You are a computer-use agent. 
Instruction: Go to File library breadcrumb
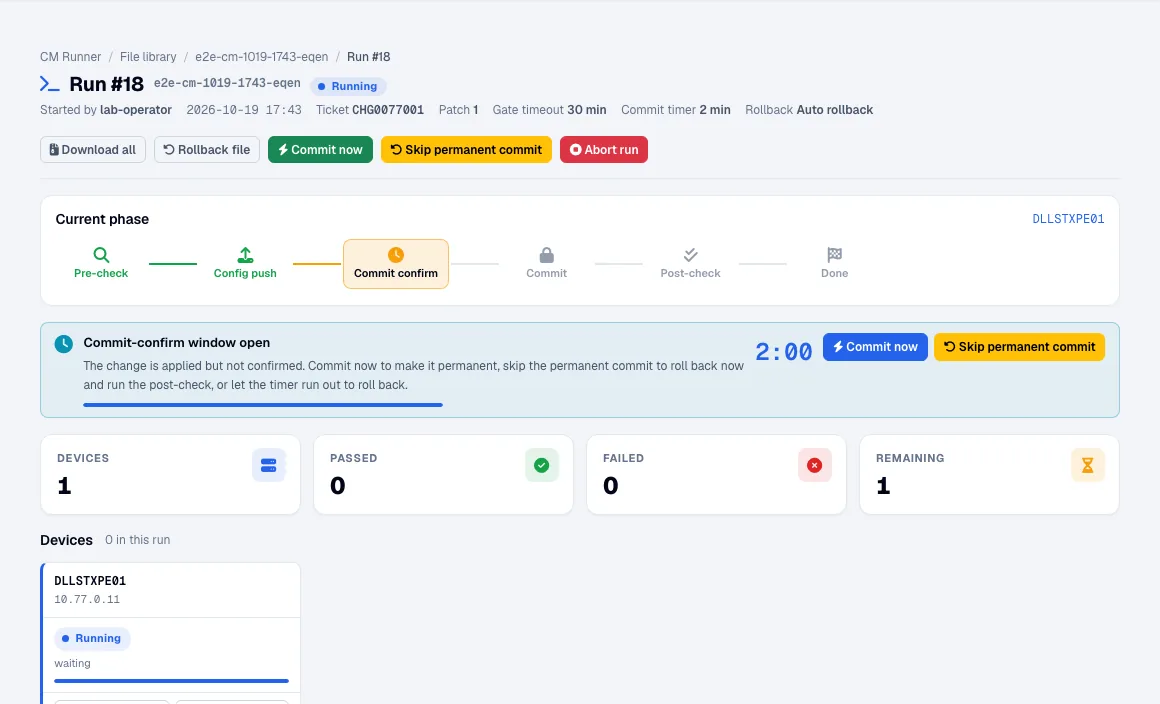coord(148,57)
